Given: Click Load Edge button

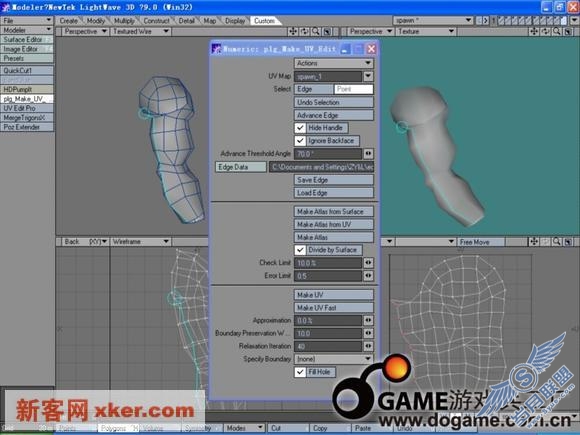Looking at the screenshot, I should [x=334, y=193].
